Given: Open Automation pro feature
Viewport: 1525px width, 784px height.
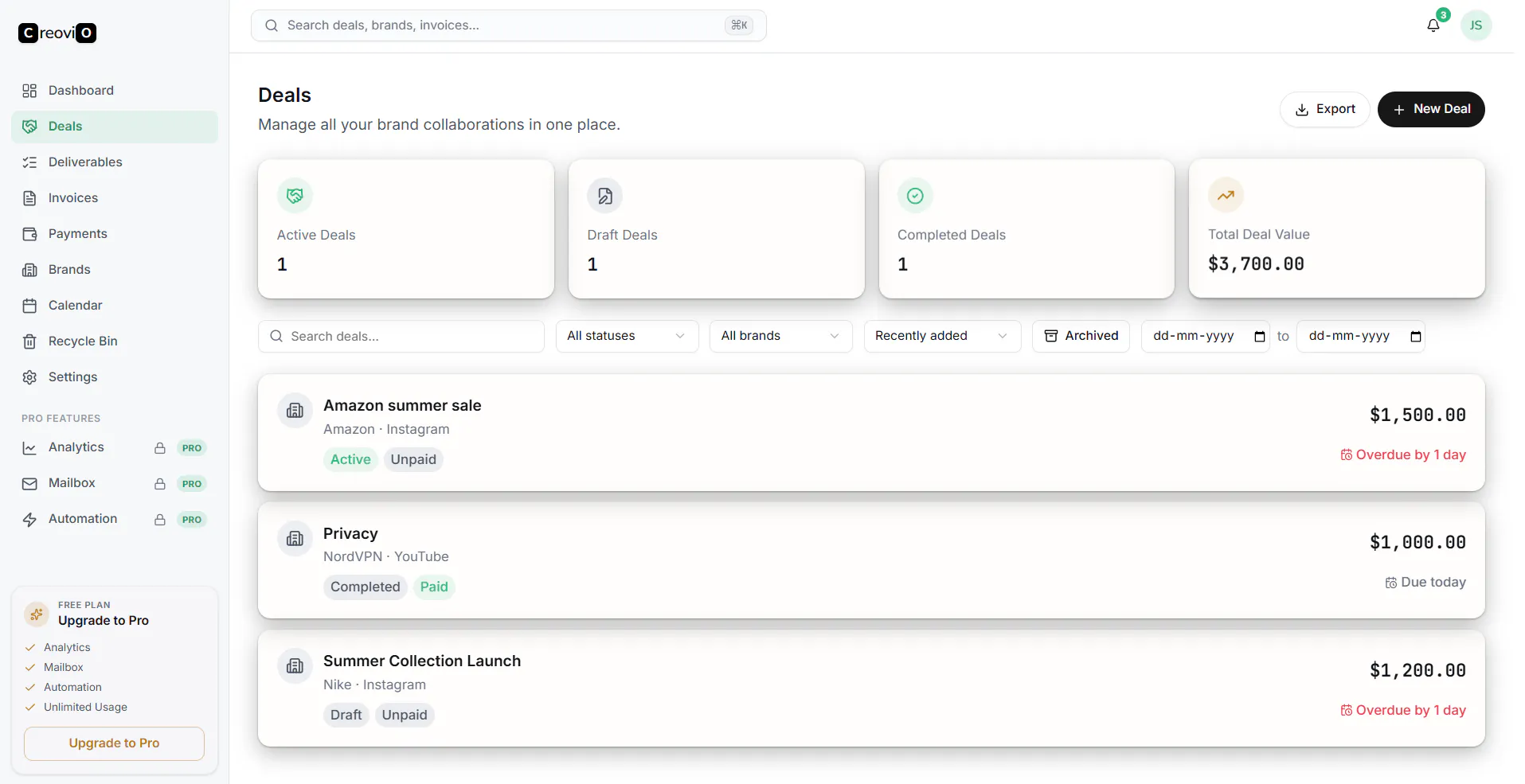Looking at the screenshot, I should pyautogui.click(x=115, y=519).
